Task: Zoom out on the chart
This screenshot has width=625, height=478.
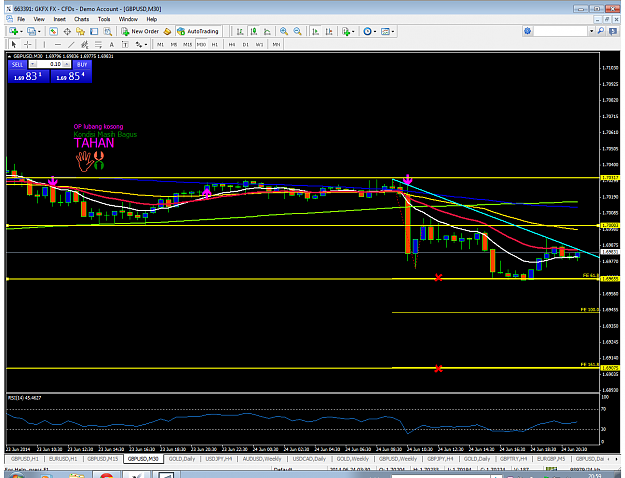Action: [x=297, y=31]
